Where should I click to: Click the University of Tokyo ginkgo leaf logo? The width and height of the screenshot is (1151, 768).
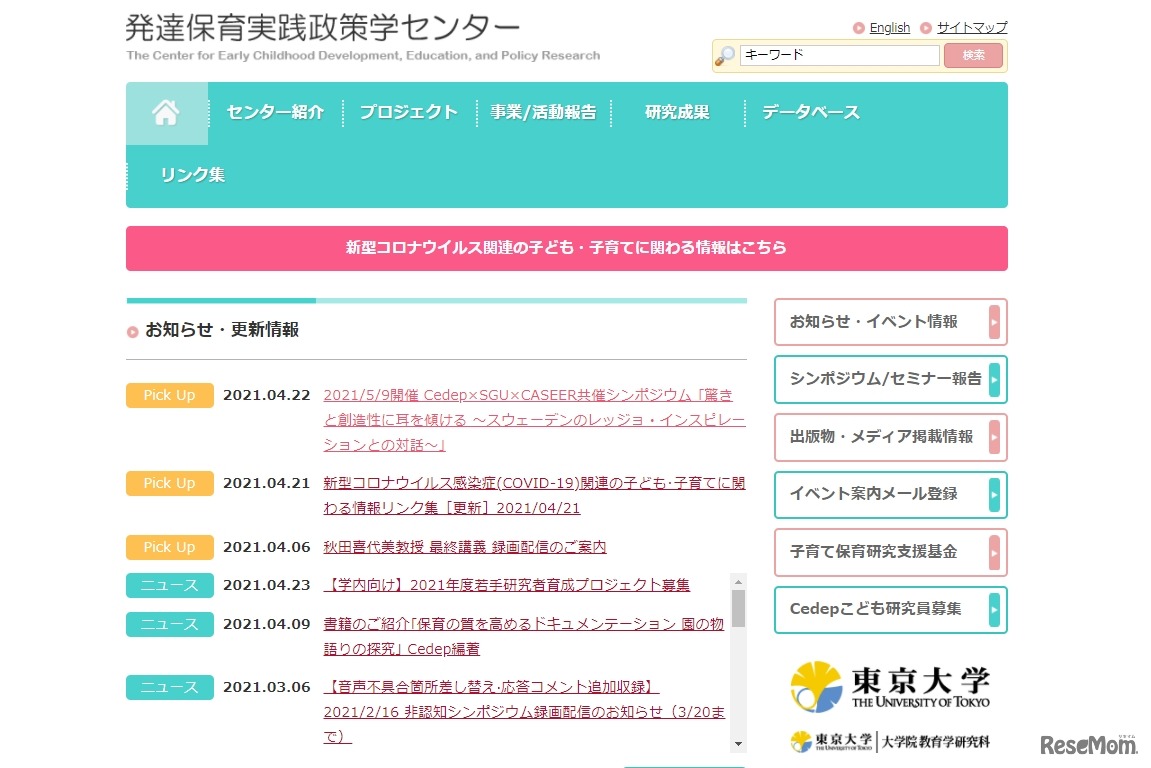tap(816, 688)
